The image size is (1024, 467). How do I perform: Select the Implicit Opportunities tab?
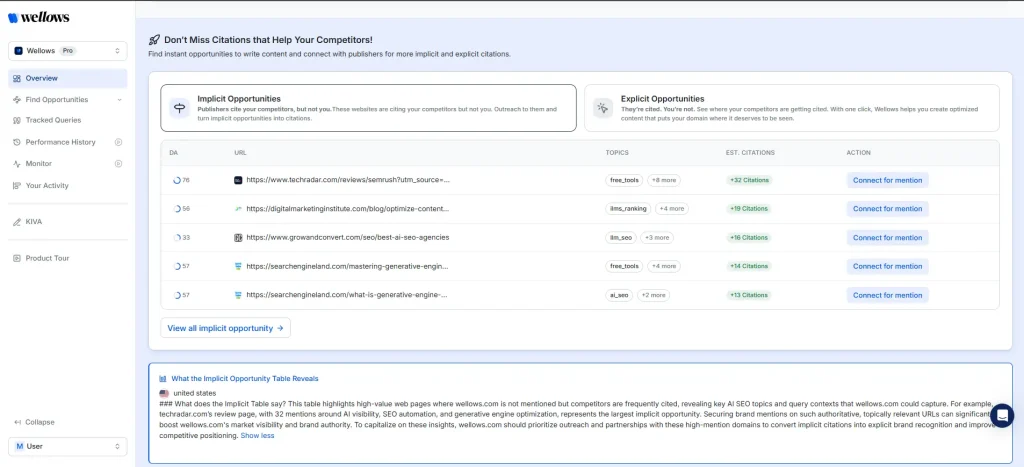coord(368,108)
